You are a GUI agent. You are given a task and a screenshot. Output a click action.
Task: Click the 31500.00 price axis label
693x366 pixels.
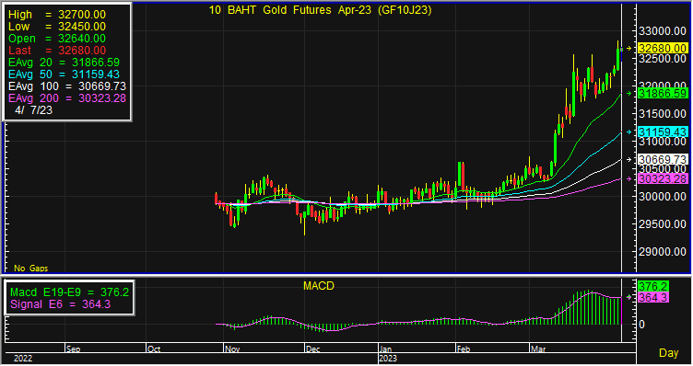[663, 114]
